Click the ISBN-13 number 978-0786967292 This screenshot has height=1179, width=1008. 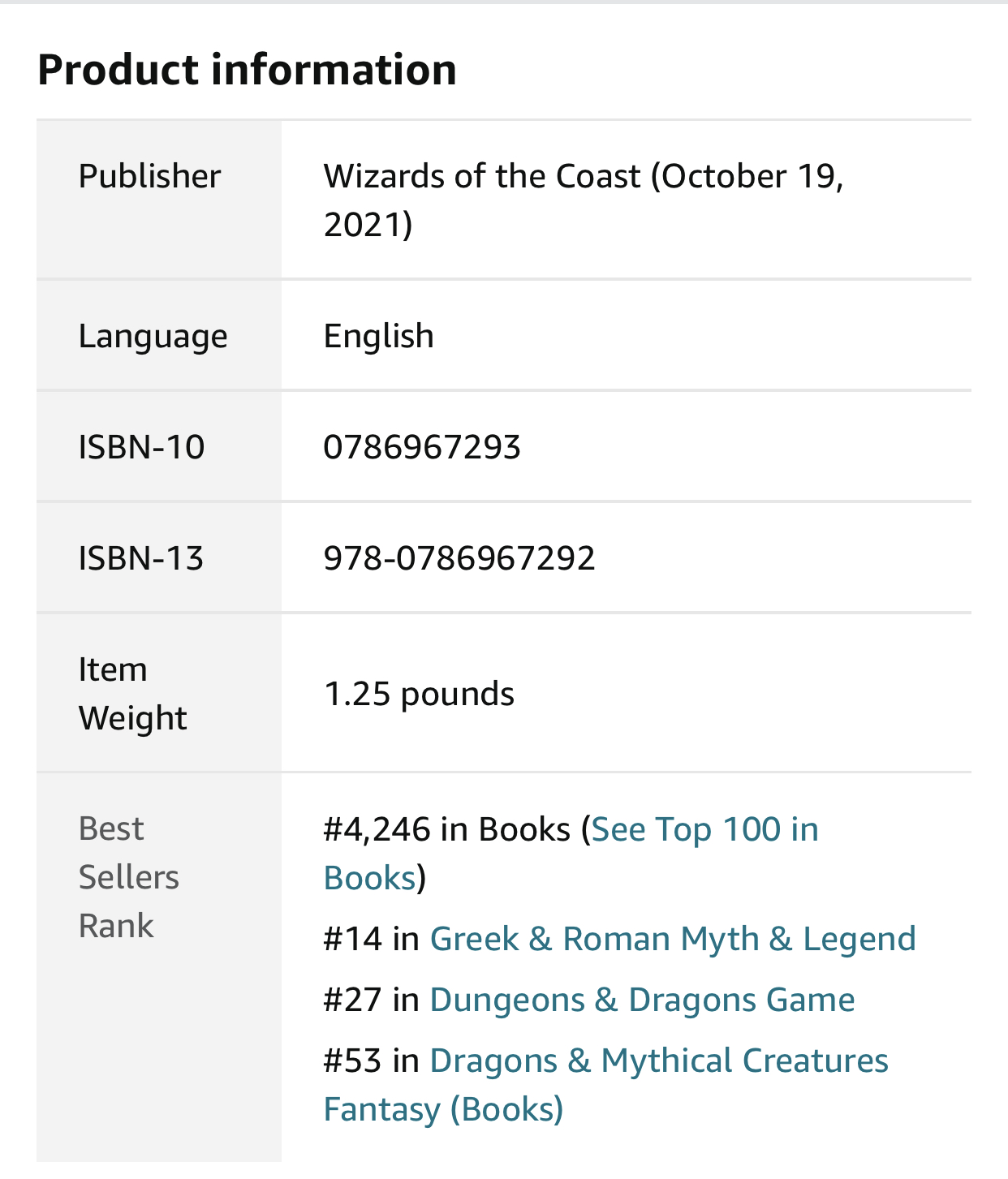pyautogui.click(x=459, y=558)
